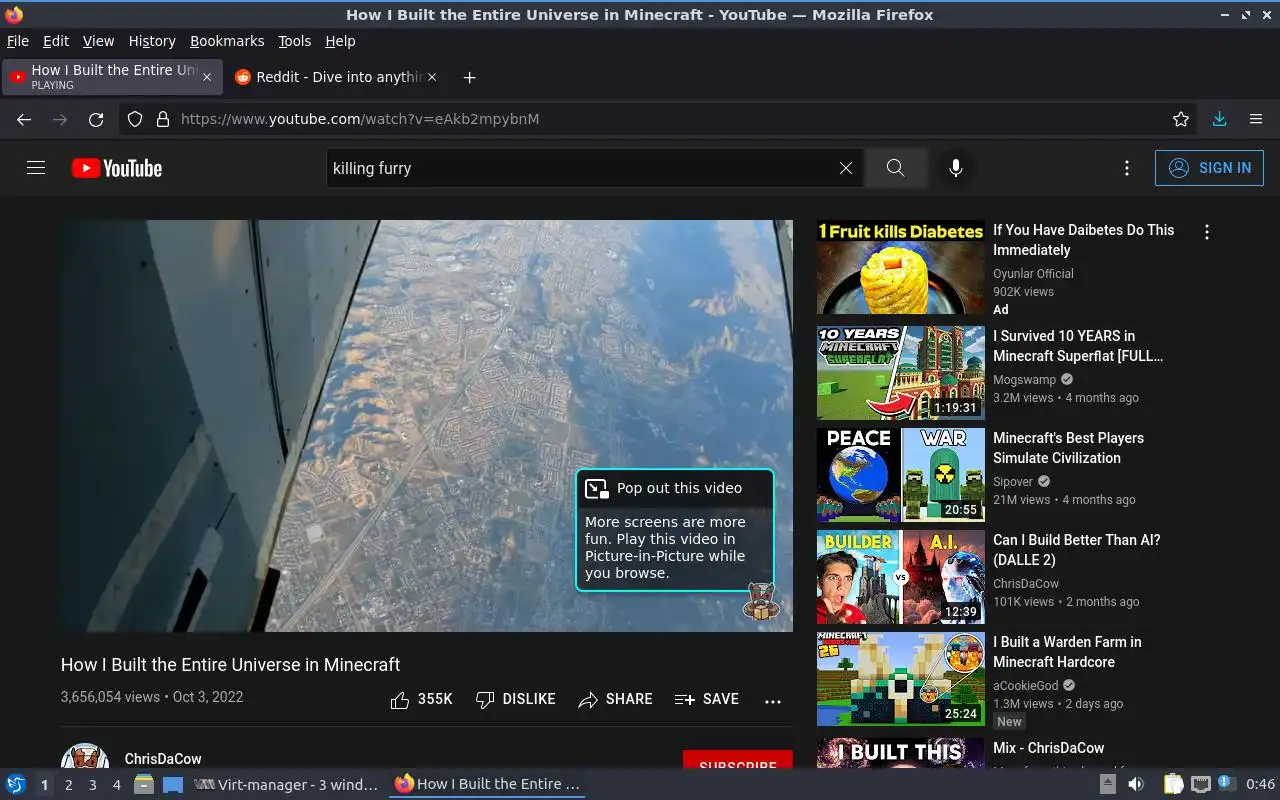Show site security padlock info
The image size is (1280, 800).
pos(163,119)
